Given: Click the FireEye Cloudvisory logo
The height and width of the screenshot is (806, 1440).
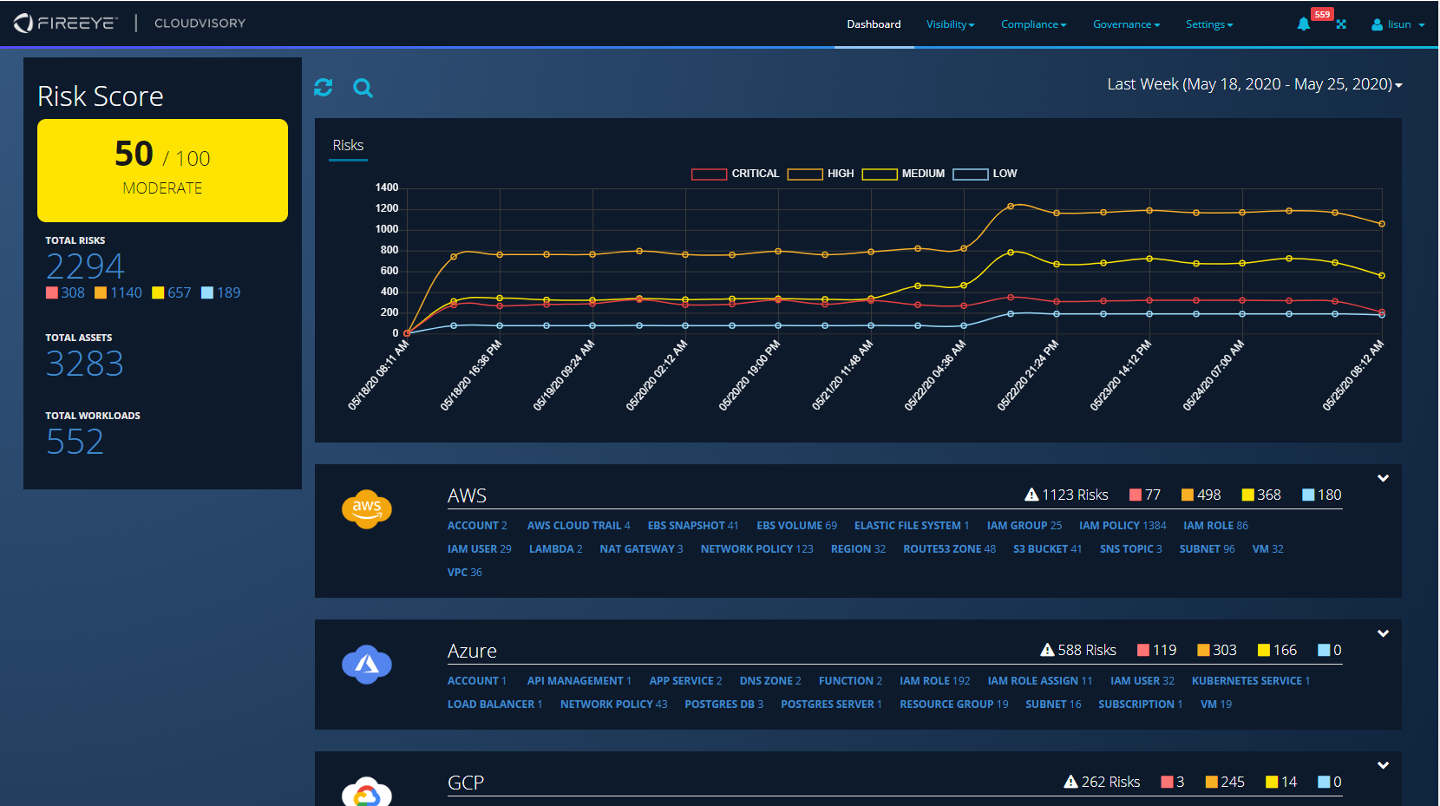Looking at the screenshot, I should (x=130, y=24).
